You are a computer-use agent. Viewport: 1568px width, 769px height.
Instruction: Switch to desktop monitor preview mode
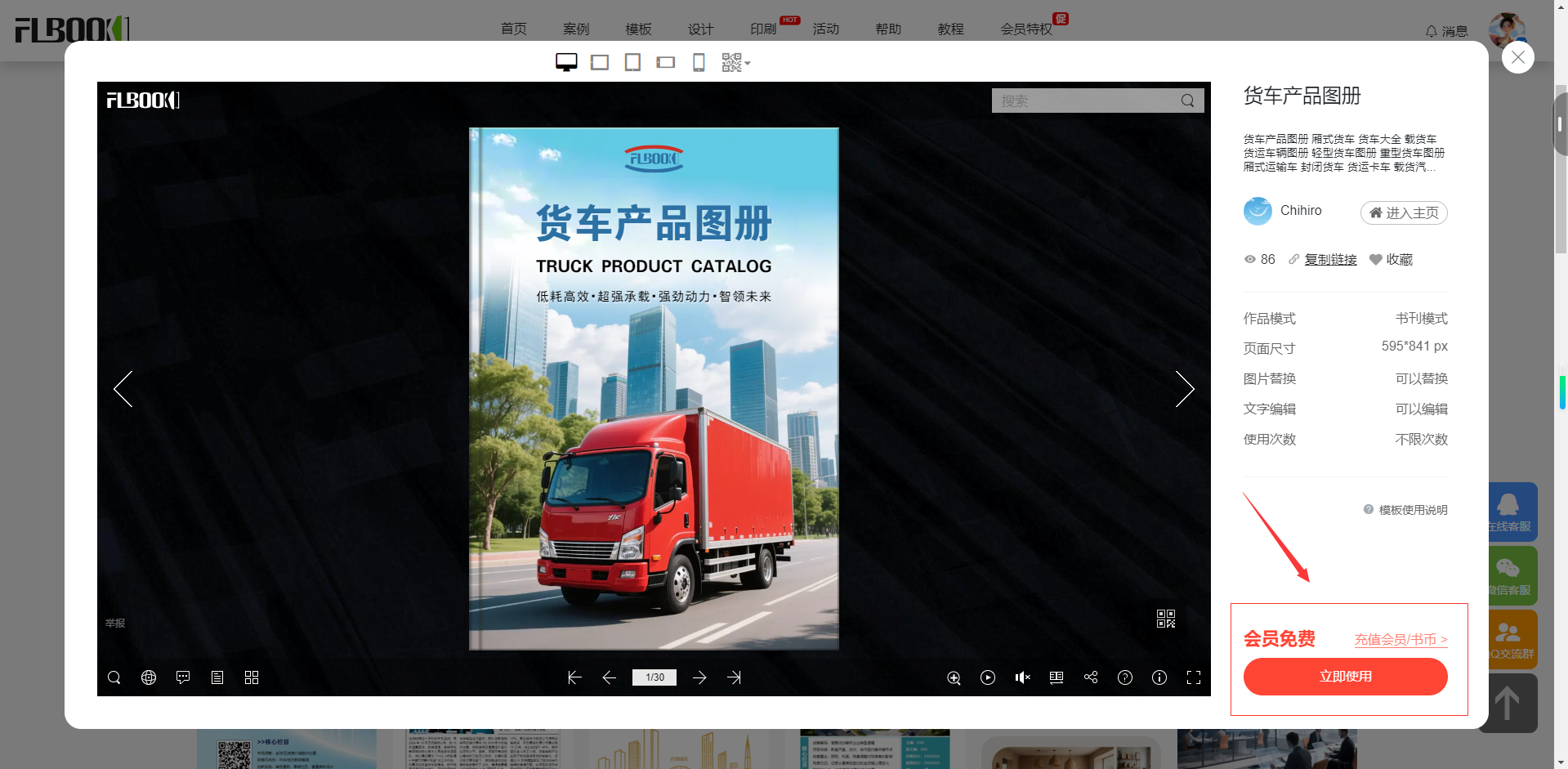tap(566, 62)
